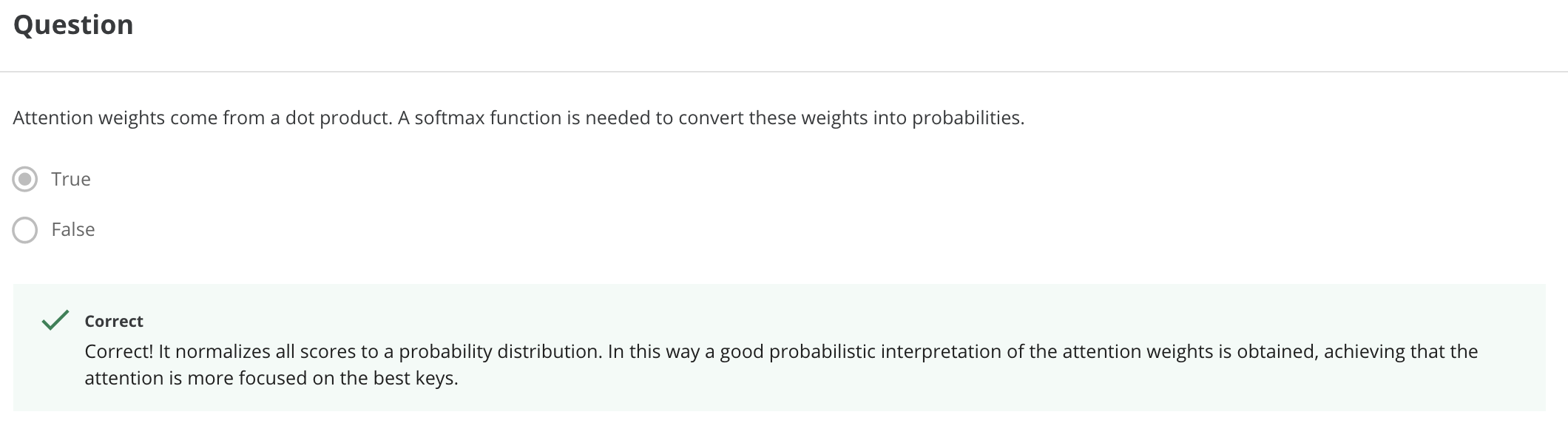Image resolution: width=1568 pixels, height=423 pixels.
Task: Click the bold 'Correct' feedback heading
Action: (114, 321)
